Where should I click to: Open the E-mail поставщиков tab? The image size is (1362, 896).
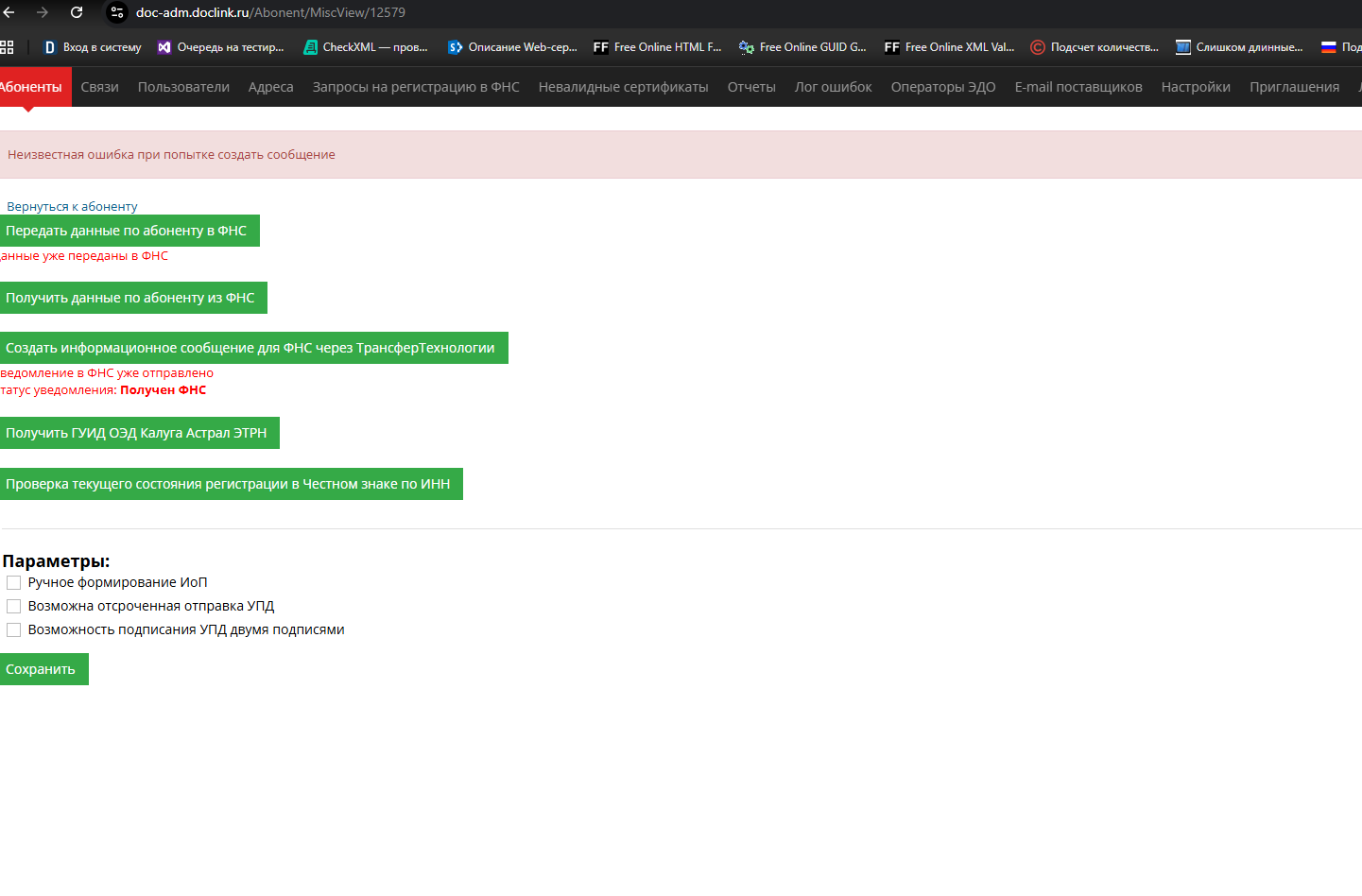tap(1078, 87)
